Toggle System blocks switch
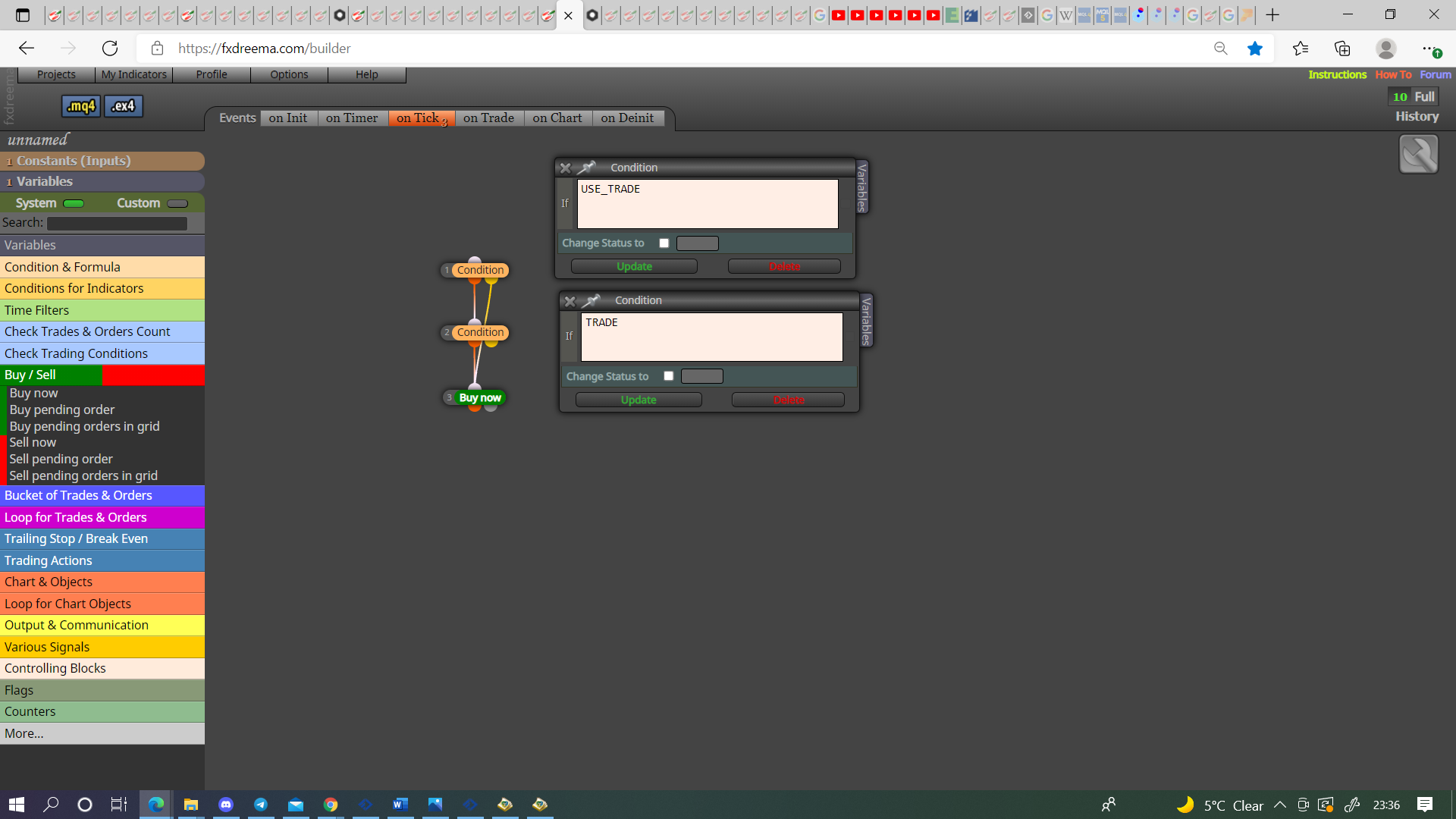Viewport: 1456px width, 819px height. tap(74, 203)
